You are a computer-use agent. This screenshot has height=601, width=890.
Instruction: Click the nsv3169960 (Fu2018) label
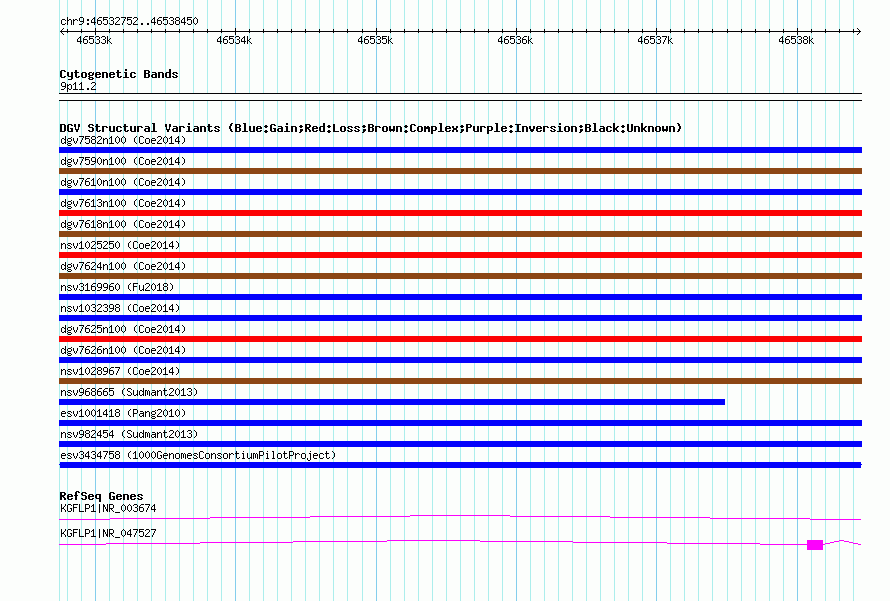coord(117,287)
